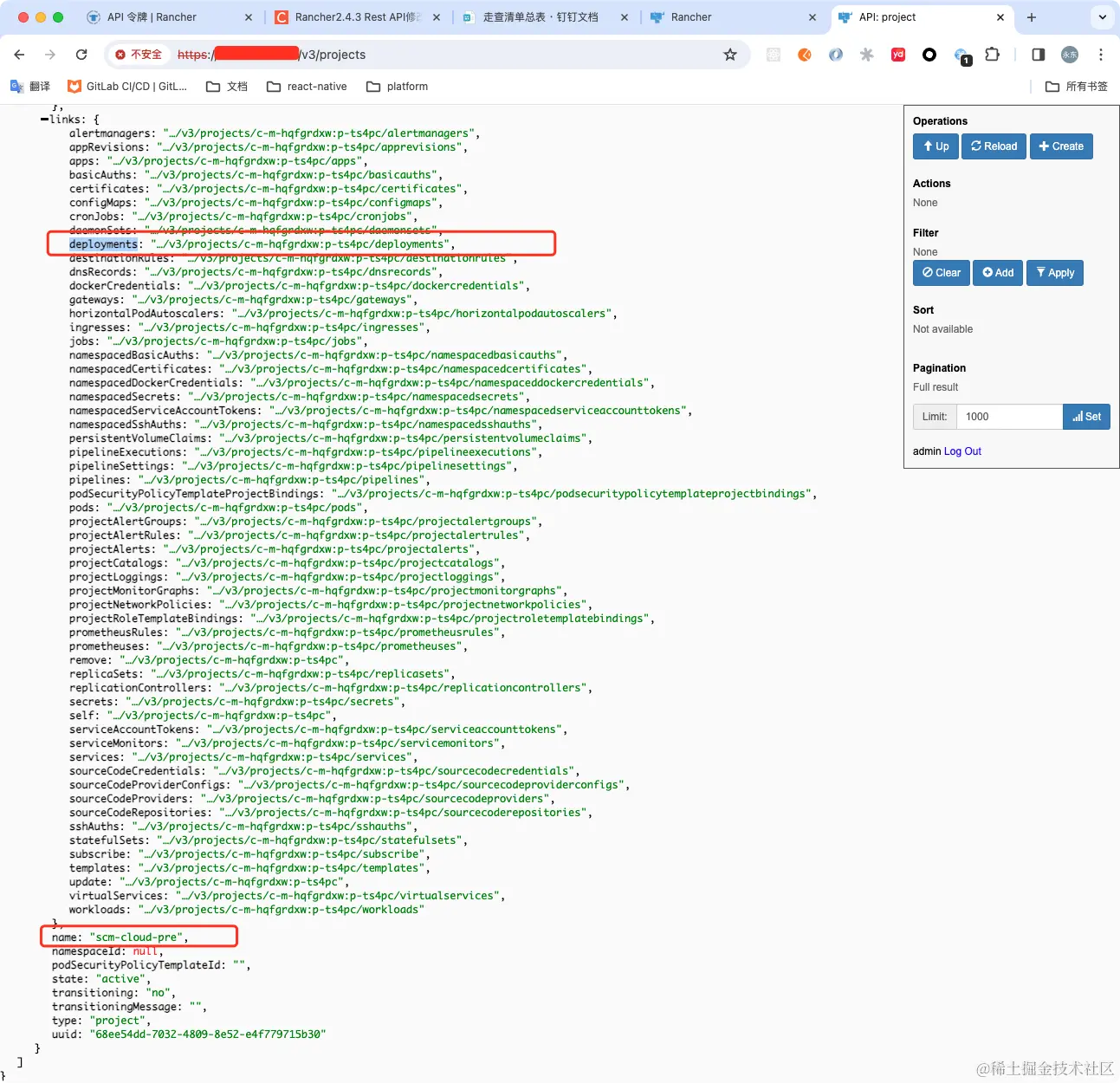Open the deployments link URL
Viewport: 1120px width, 1083px height.
tap(300, 244)
